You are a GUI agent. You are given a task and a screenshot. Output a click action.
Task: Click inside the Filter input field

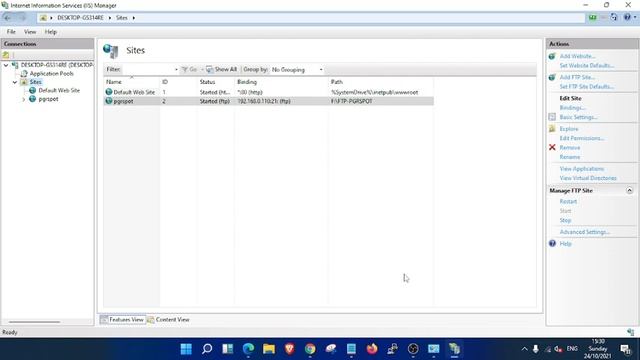coord(148,70)
